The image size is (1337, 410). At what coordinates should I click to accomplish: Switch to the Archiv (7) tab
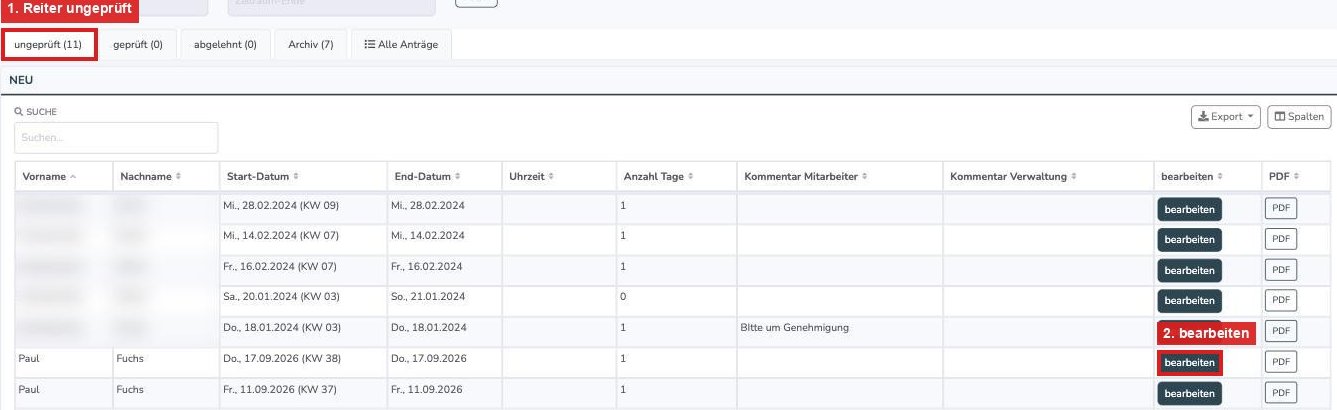[310, 45]
